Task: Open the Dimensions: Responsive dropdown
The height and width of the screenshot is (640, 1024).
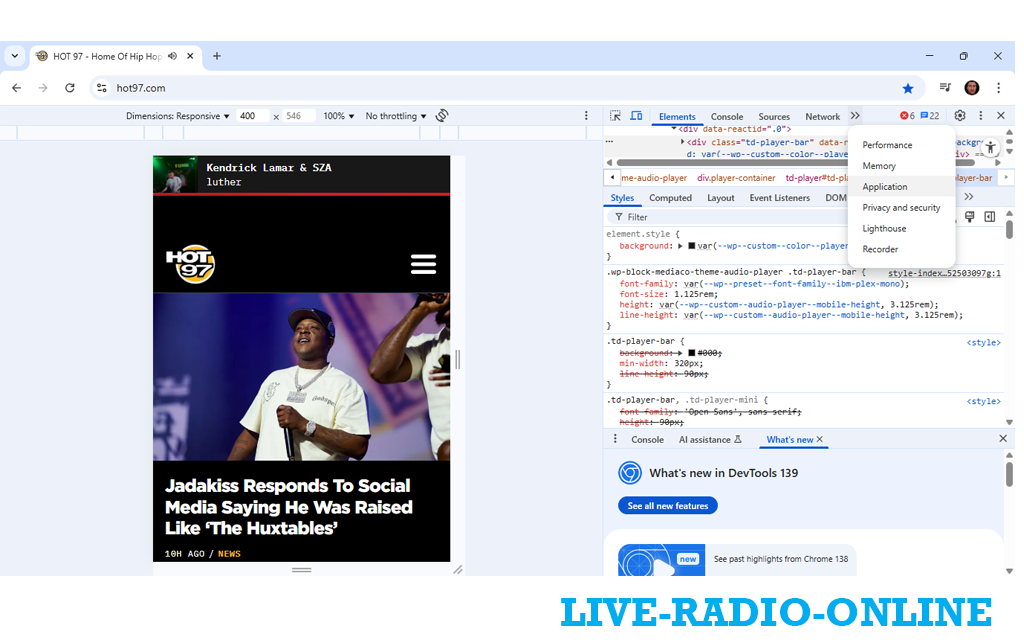Action: click(x=177, y=116)
